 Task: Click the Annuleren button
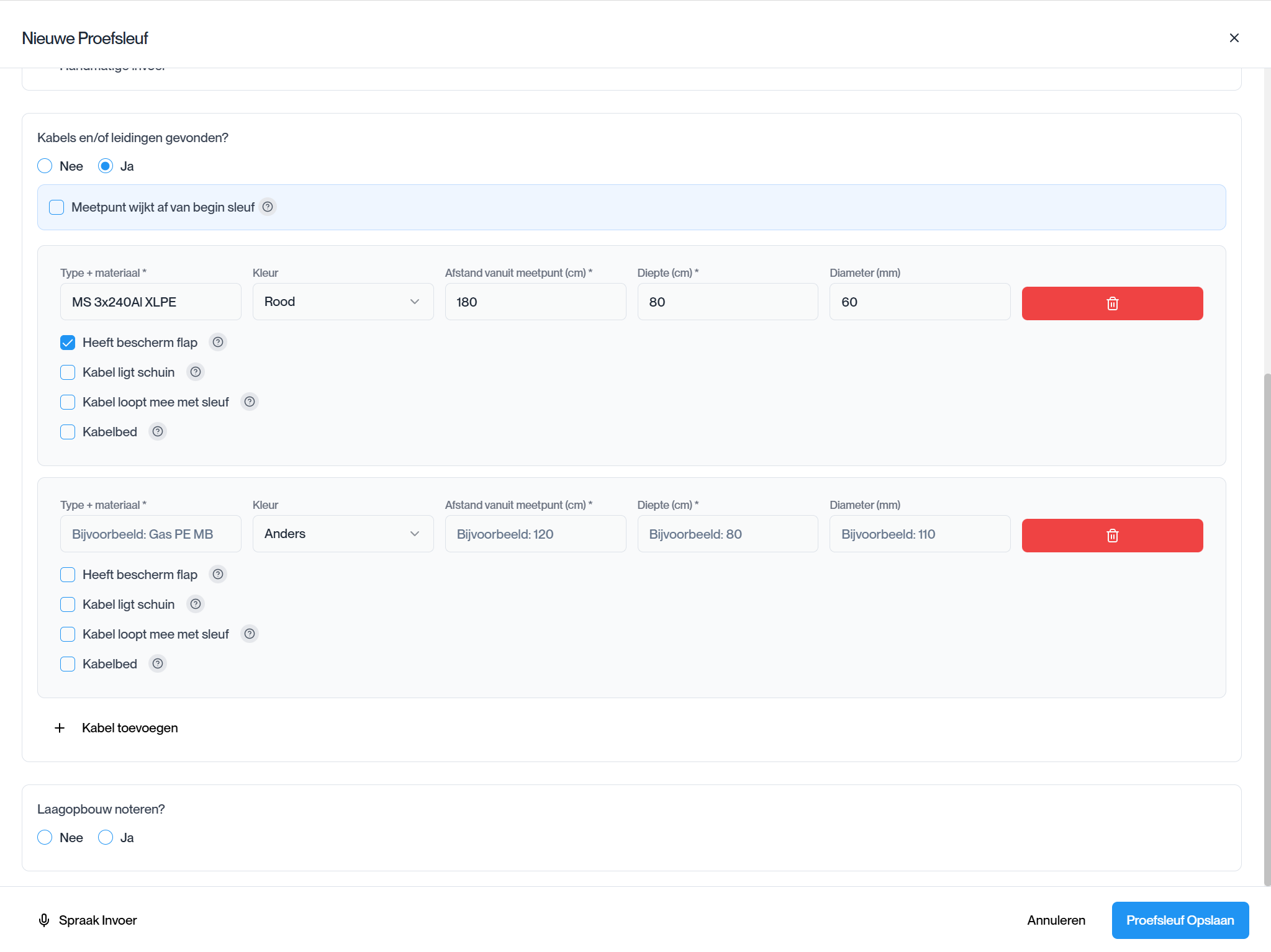pyautogui.click(x=1056, y=920)
